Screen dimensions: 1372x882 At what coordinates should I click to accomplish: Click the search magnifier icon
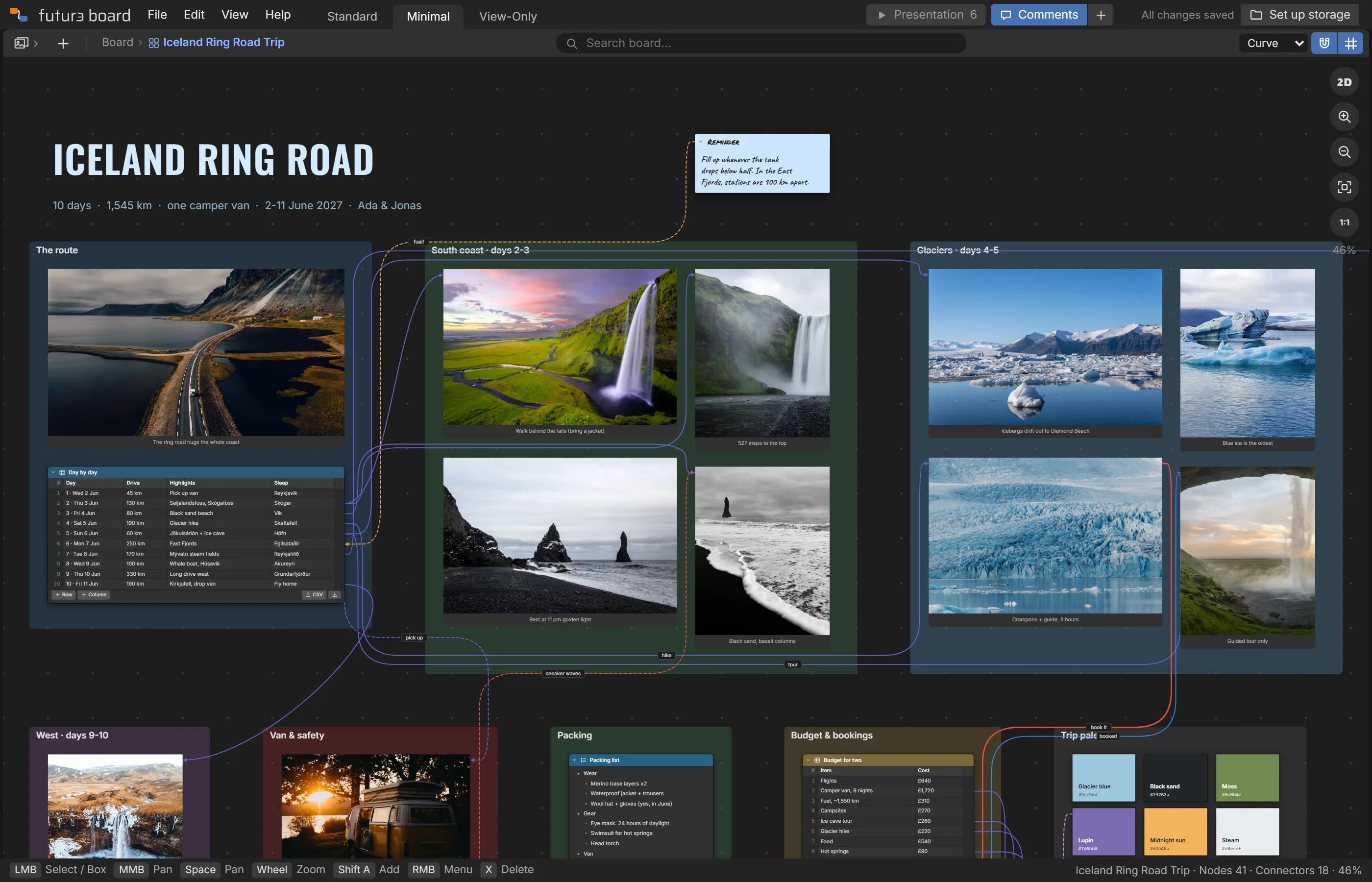click(x=571, y=44)
